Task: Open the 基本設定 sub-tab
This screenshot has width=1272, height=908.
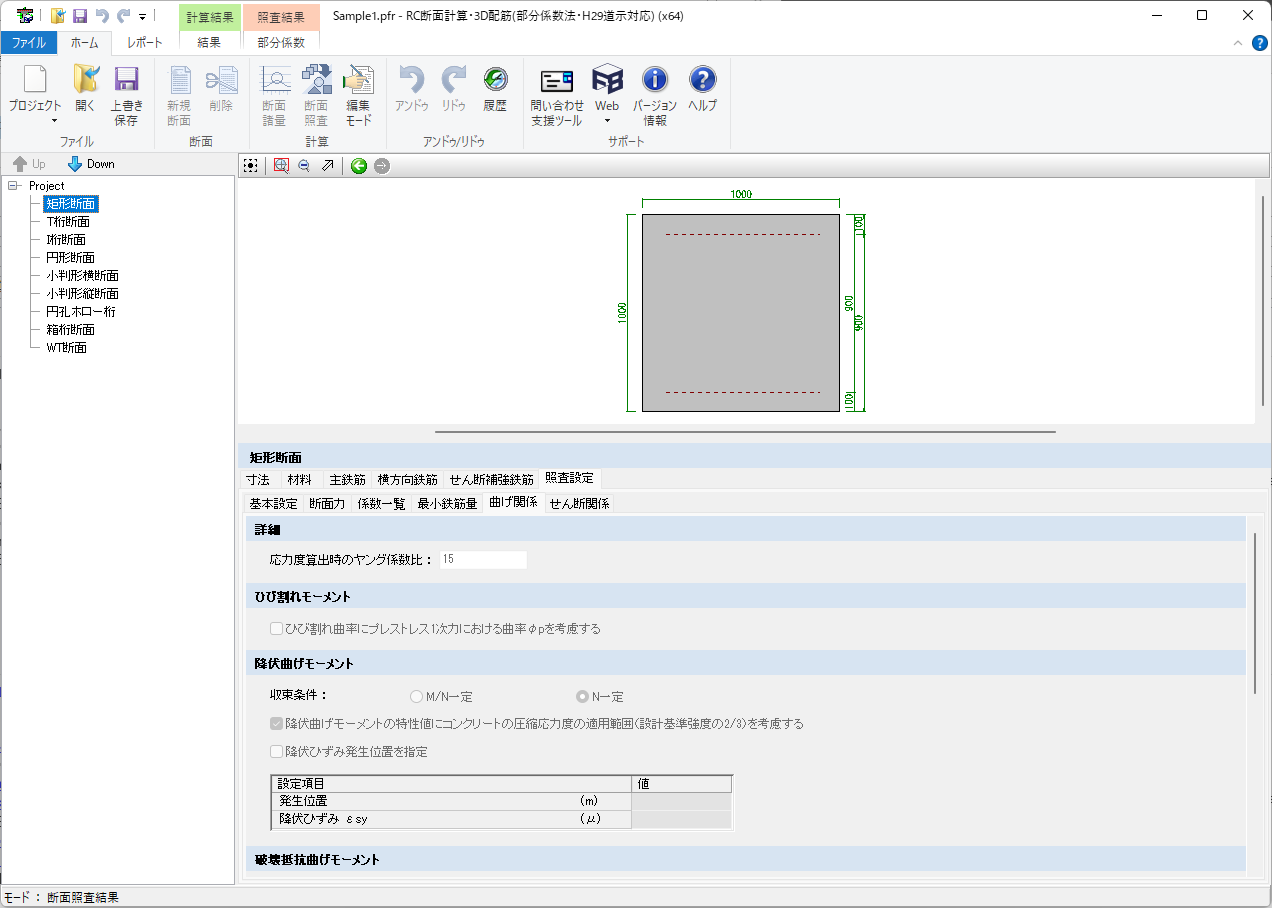Action: tap(273, 504)
